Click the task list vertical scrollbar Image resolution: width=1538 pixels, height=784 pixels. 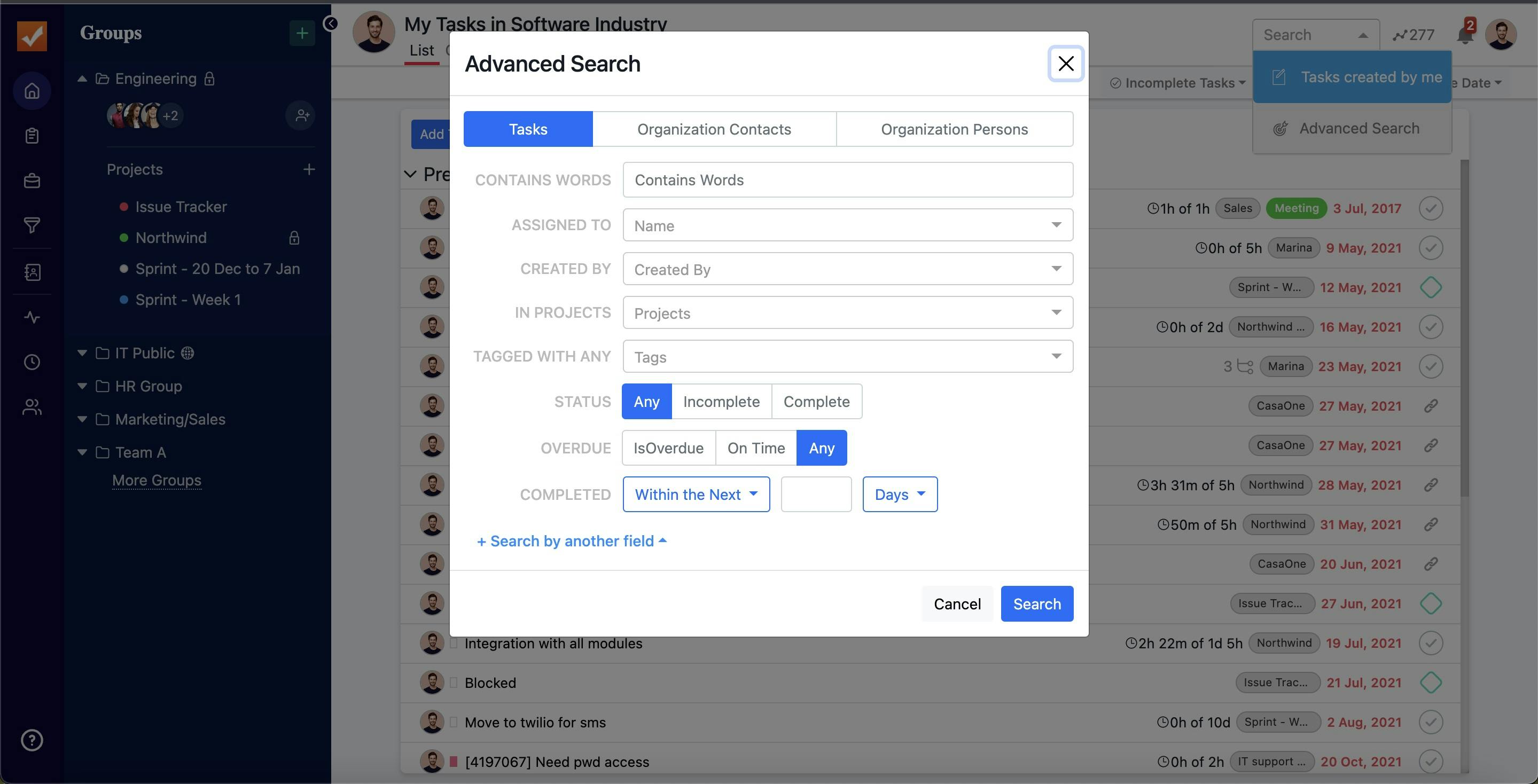(1464, 328)
